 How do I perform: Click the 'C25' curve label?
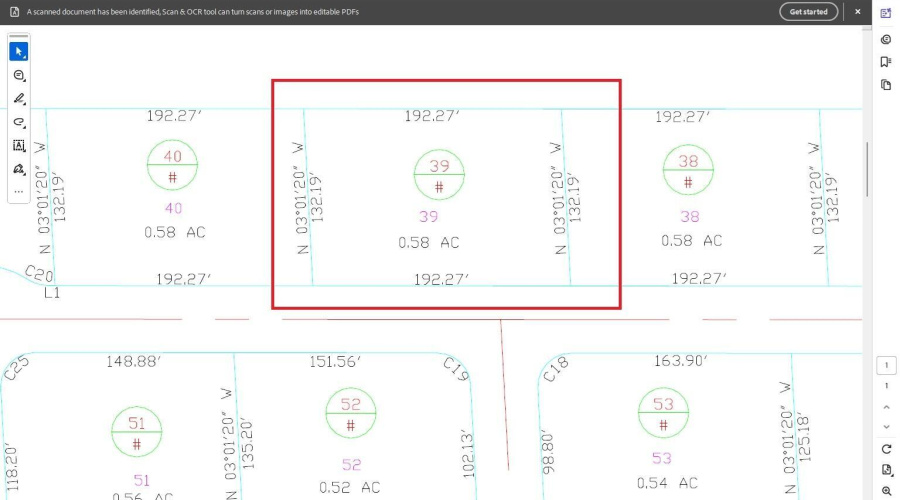(x=16, y=368)
